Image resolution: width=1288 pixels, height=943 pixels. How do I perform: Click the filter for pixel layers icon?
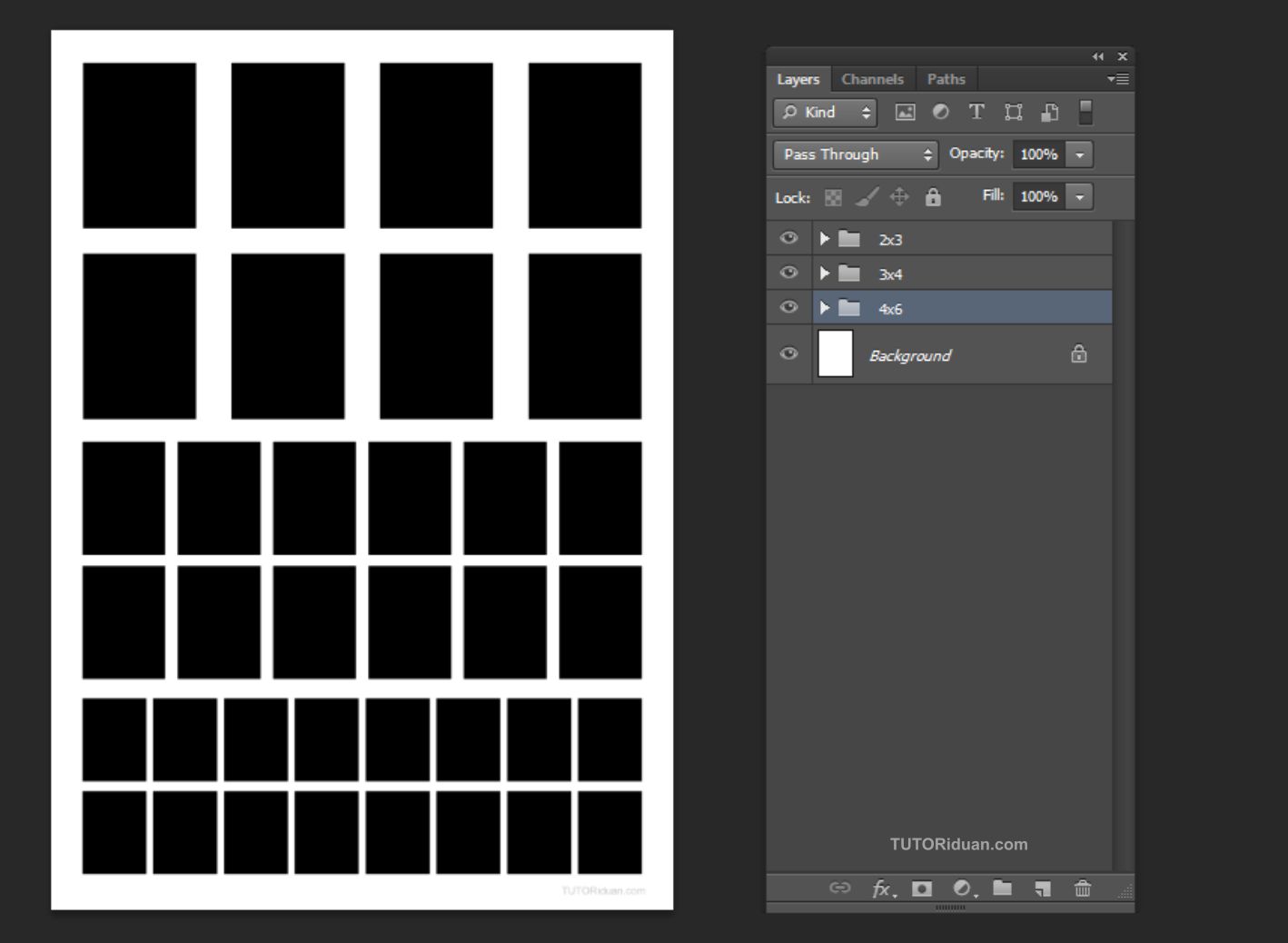coord(904,112)
